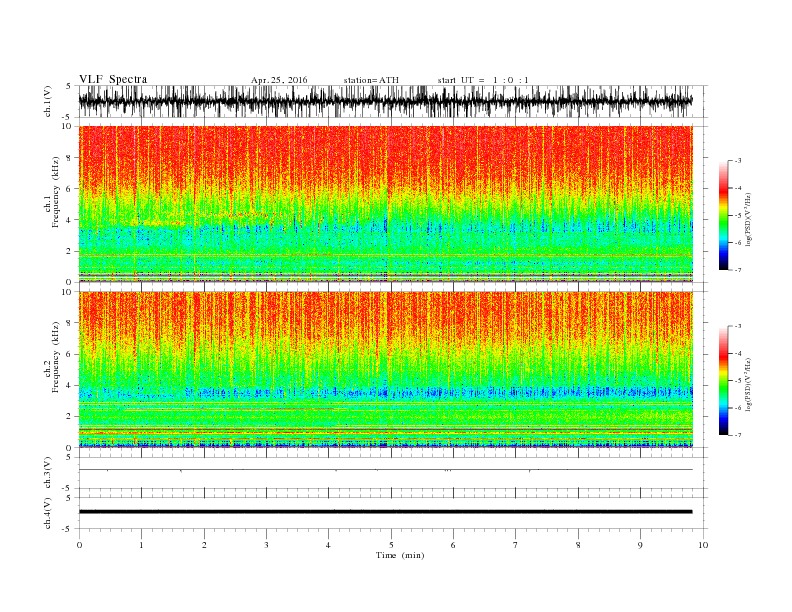Image resolution: width=792 pixels, height=612 pixels.
Task: Click the "6" kHz tick on ch.1 frequency axis
Action: click(70, 189)
